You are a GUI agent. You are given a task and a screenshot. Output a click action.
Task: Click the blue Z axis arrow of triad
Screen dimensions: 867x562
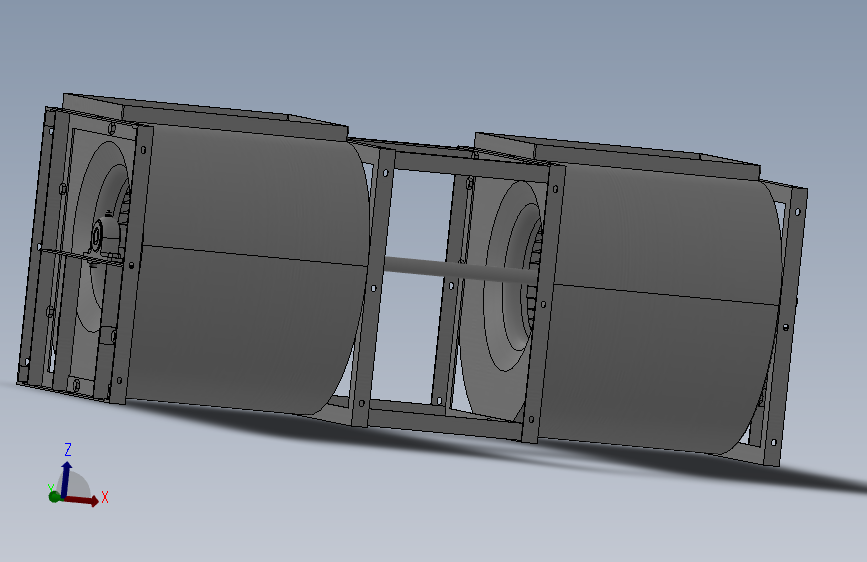[66, 479]
